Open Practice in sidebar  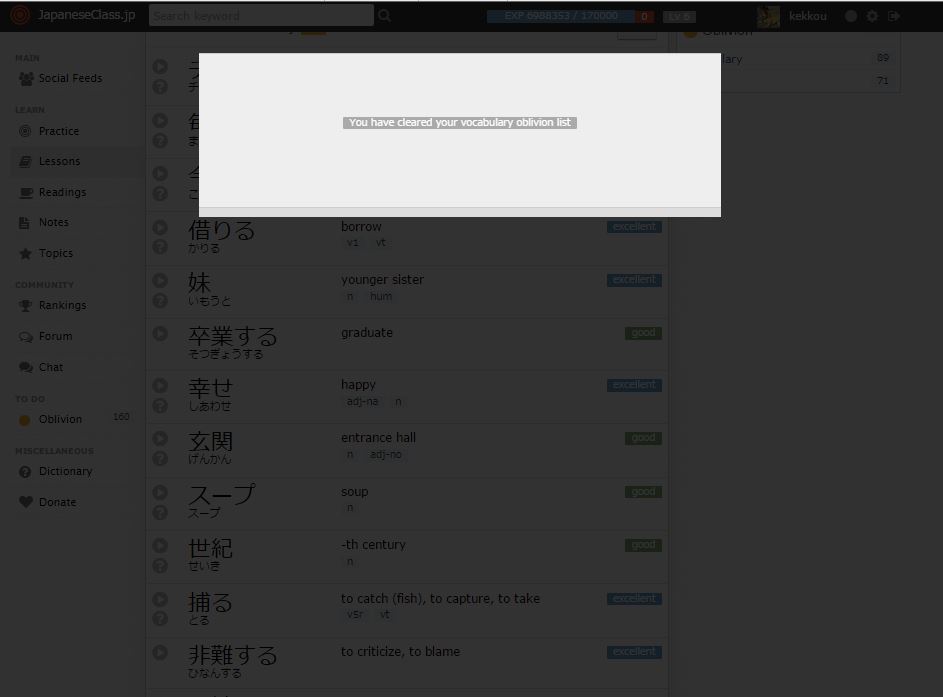pyautogui.click(x=58, y=131)
